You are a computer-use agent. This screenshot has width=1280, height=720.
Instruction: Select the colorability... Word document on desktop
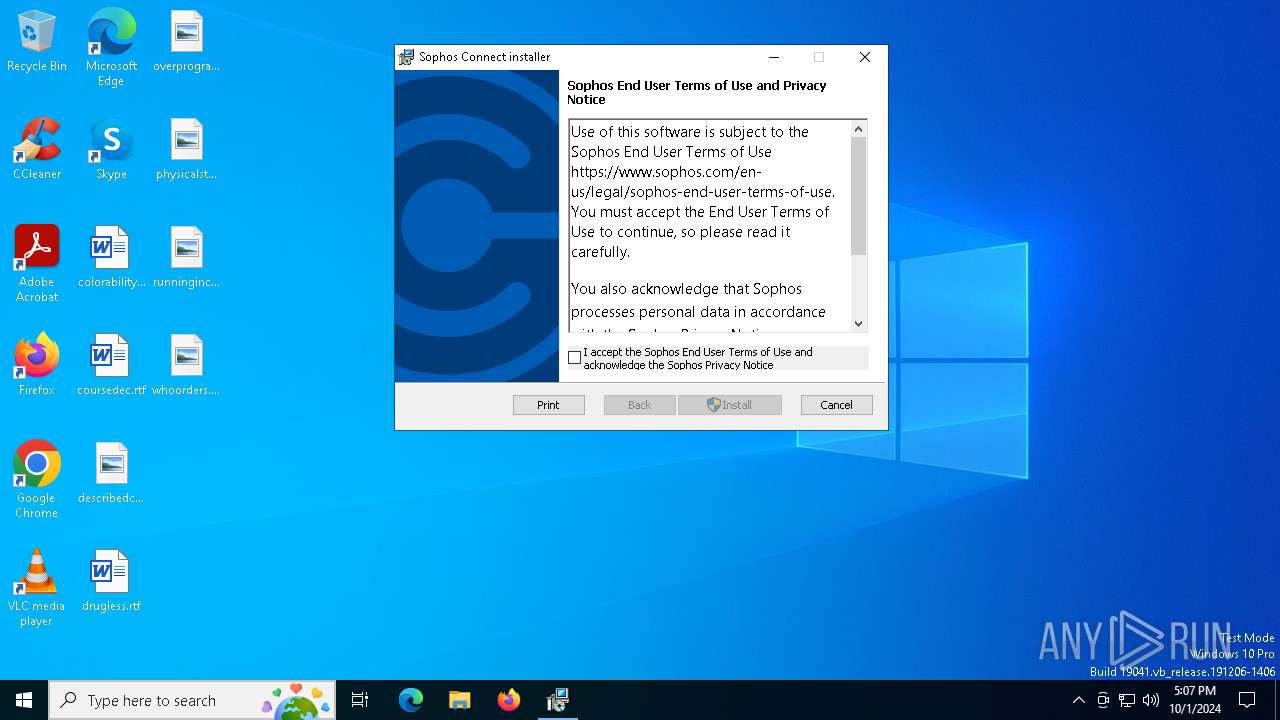coord(111,257)
